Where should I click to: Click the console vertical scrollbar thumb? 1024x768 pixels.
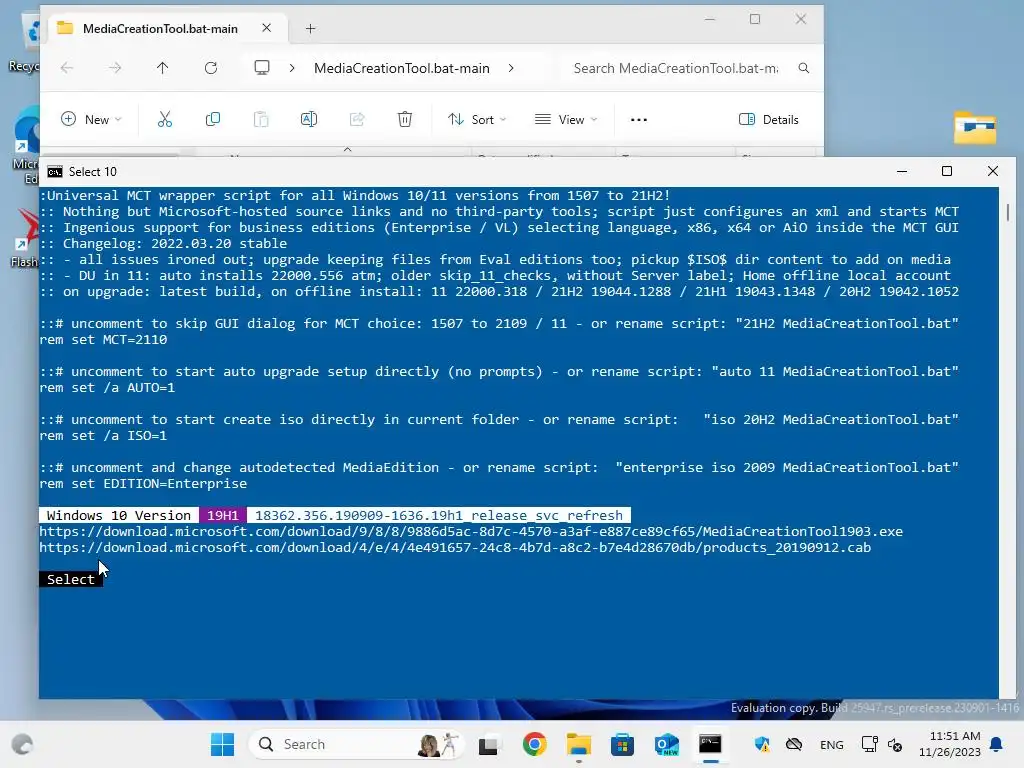[1008, 212]
